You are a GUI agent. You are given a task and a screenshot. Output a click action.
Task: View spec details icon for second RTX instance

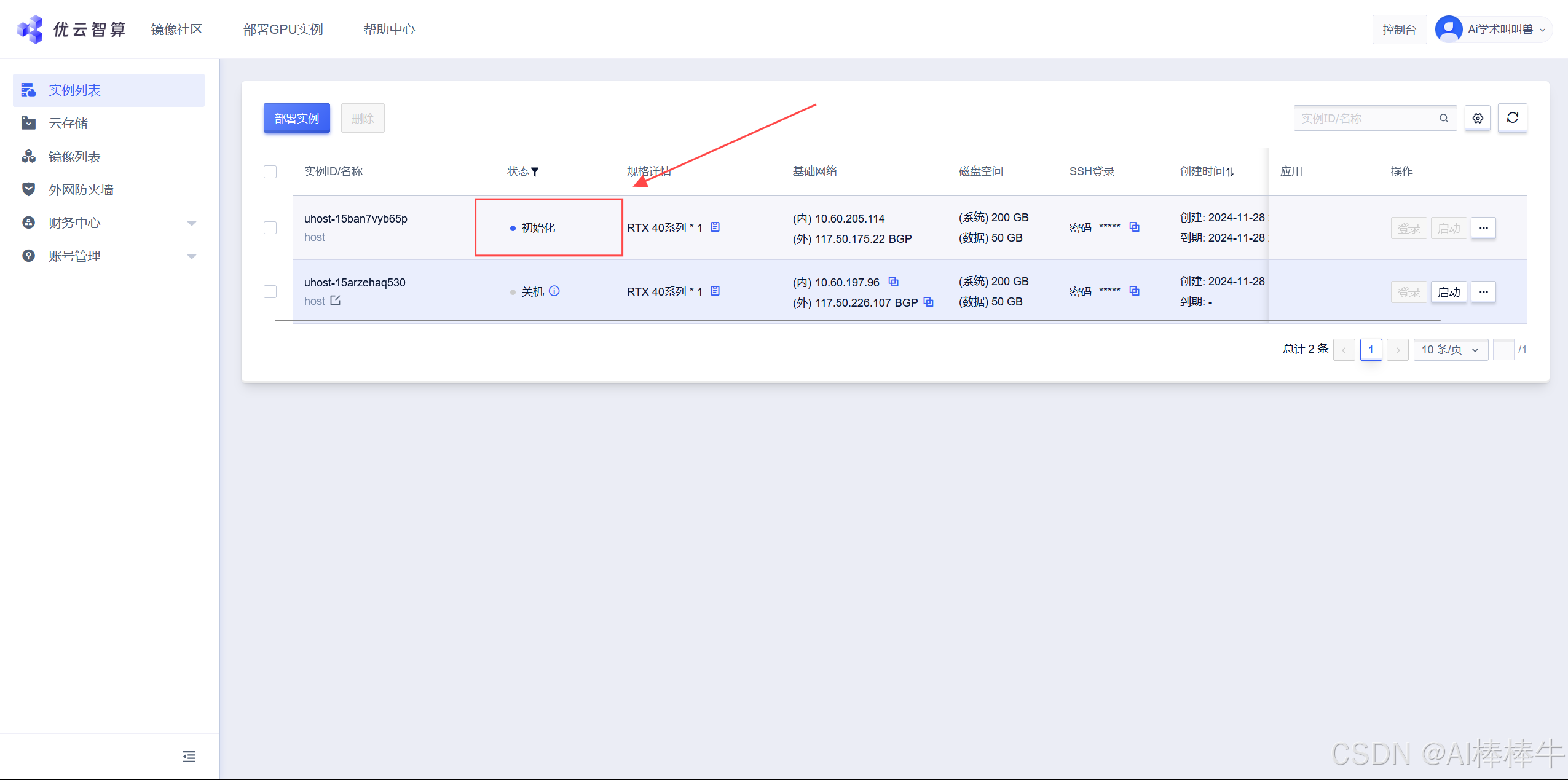click(x=715, y=291)
